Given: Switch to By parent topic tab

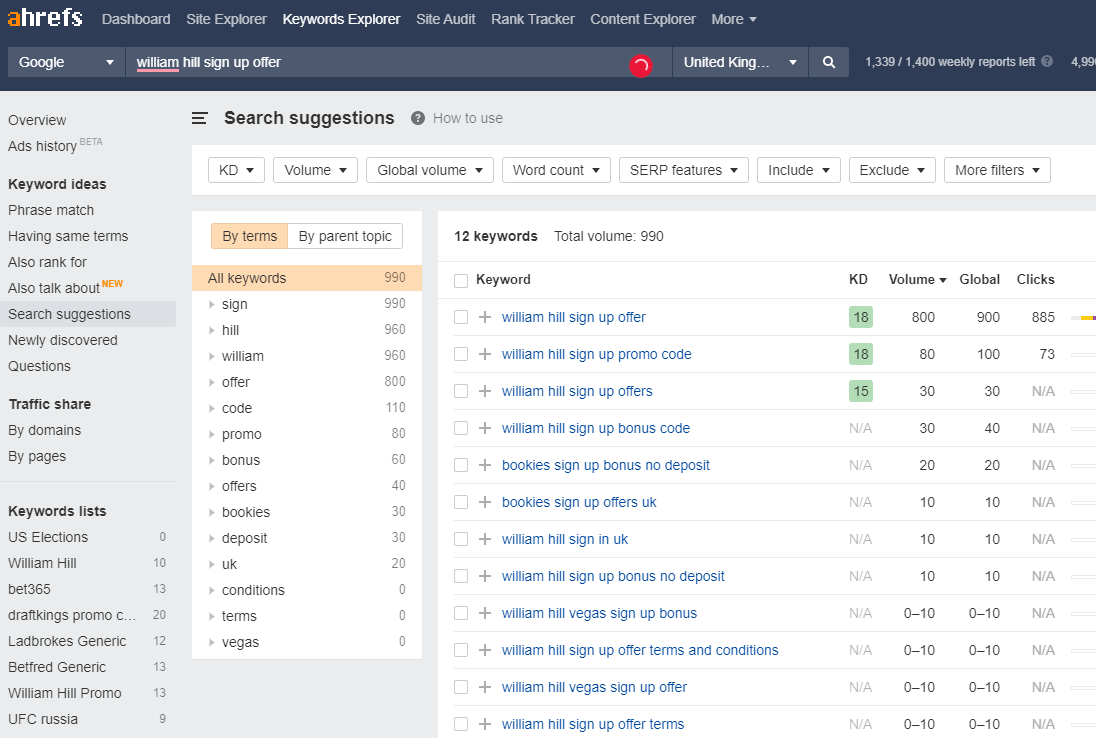Looking at the screenshot, I should click(345, 236).
